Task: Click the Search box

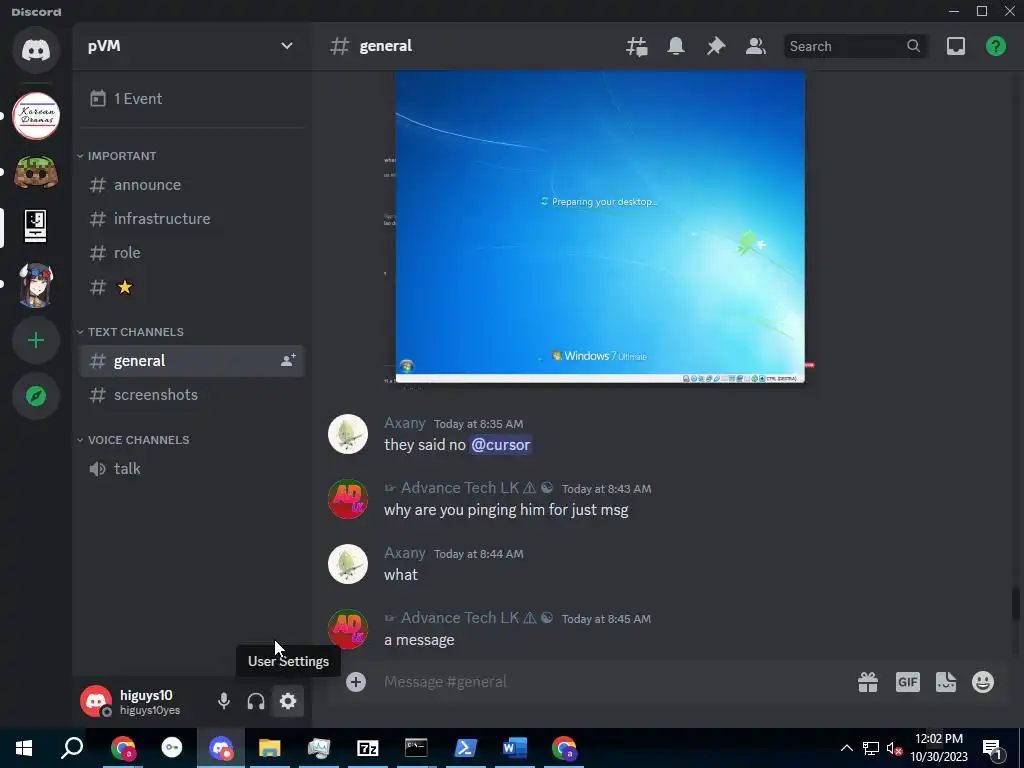Action: [x=855, y=46]
